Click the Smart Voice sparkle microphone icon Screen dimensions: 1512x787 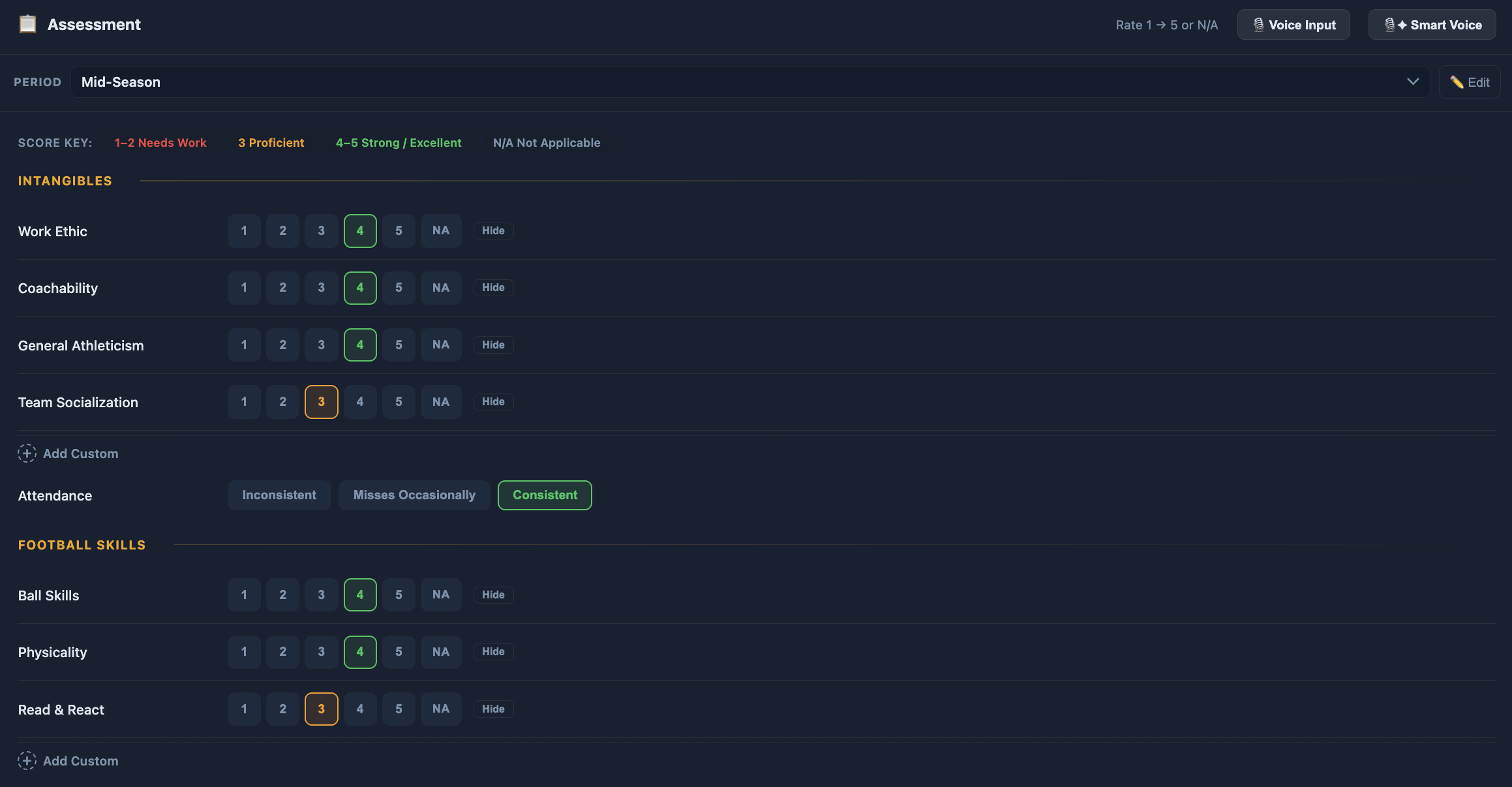(1395, 25)
